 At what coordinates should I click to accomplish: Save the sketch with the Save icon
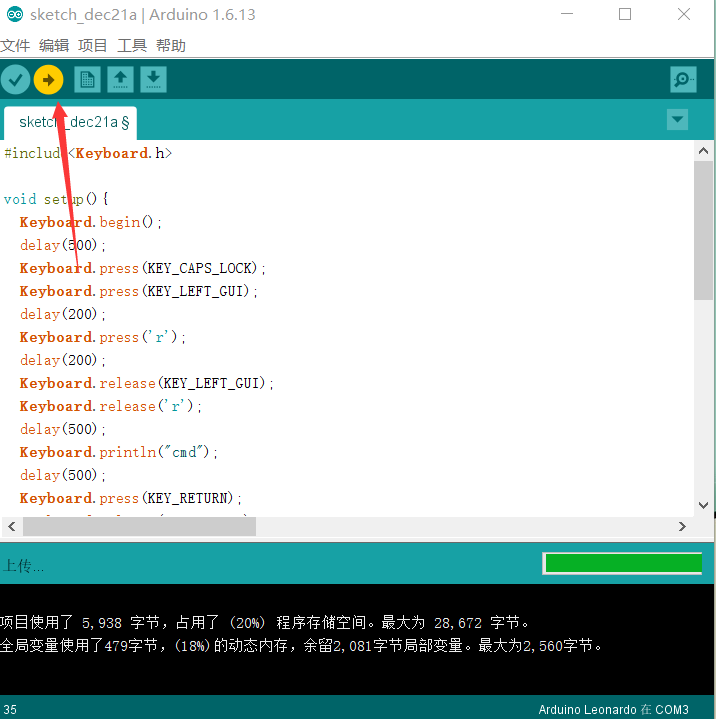153,80
